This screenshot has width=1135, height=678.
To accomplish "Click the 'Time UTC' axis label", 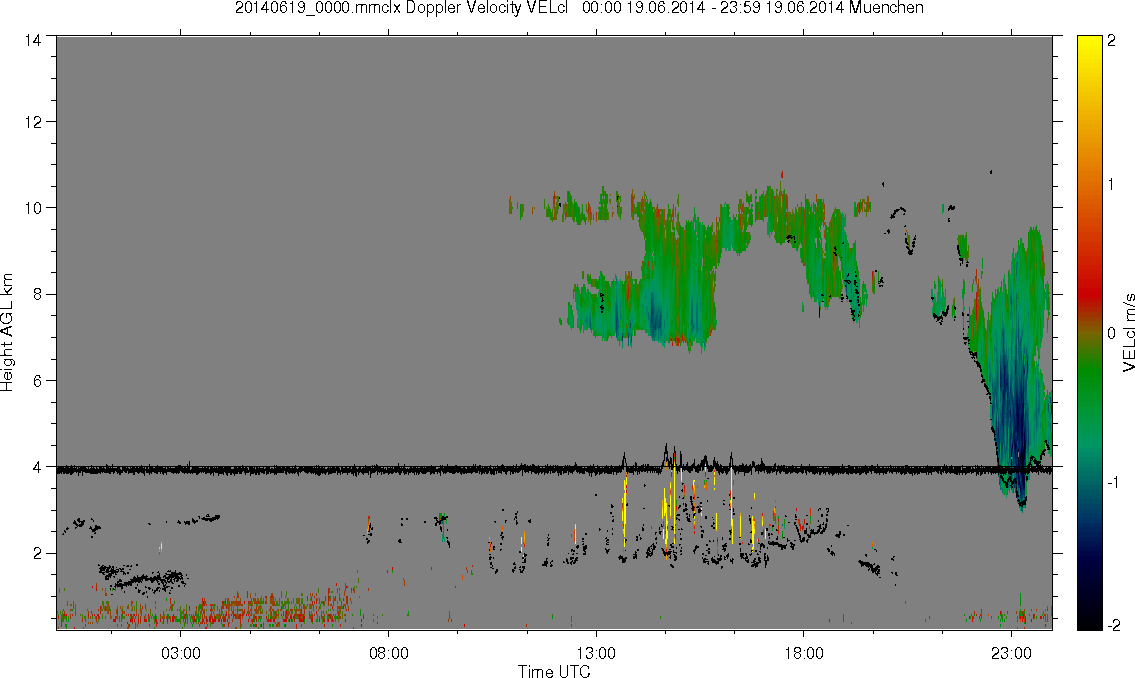I will tap(554, 671).
